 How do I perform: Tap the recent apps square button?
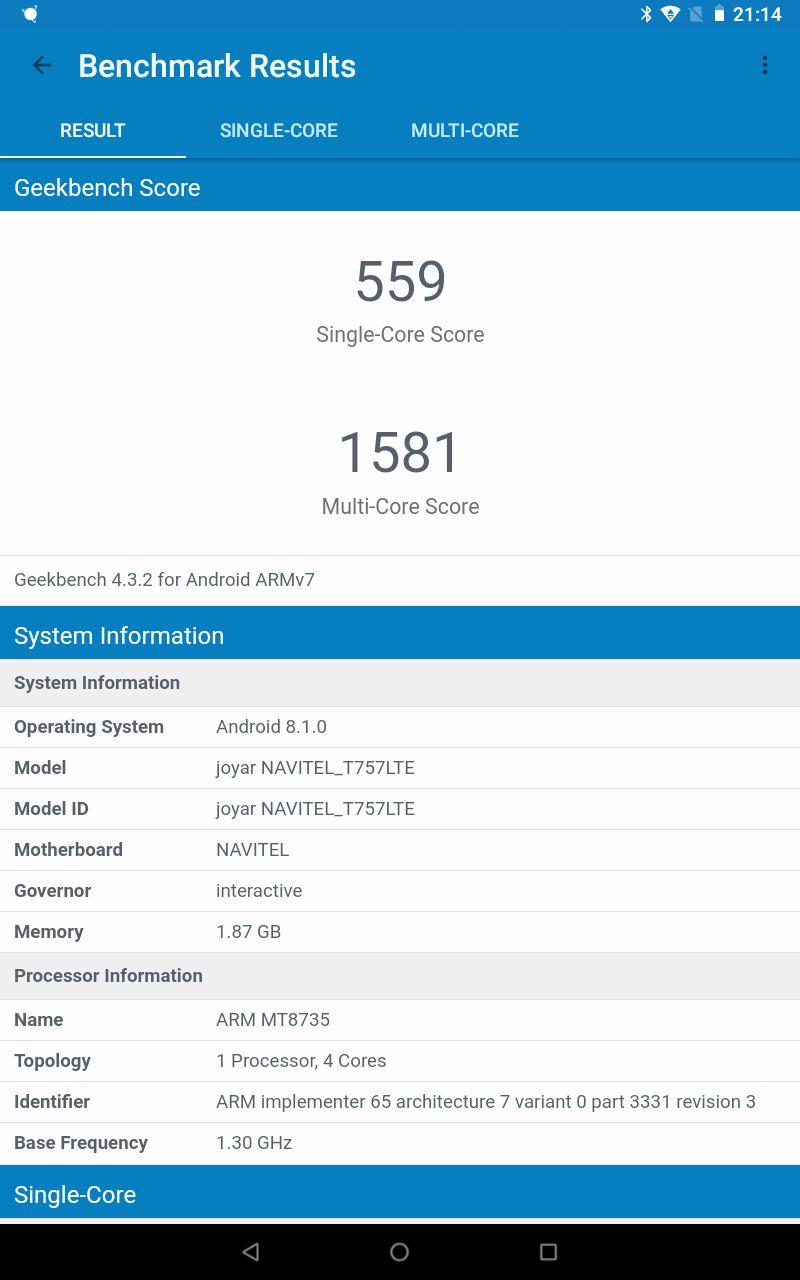pos(548,1252)
